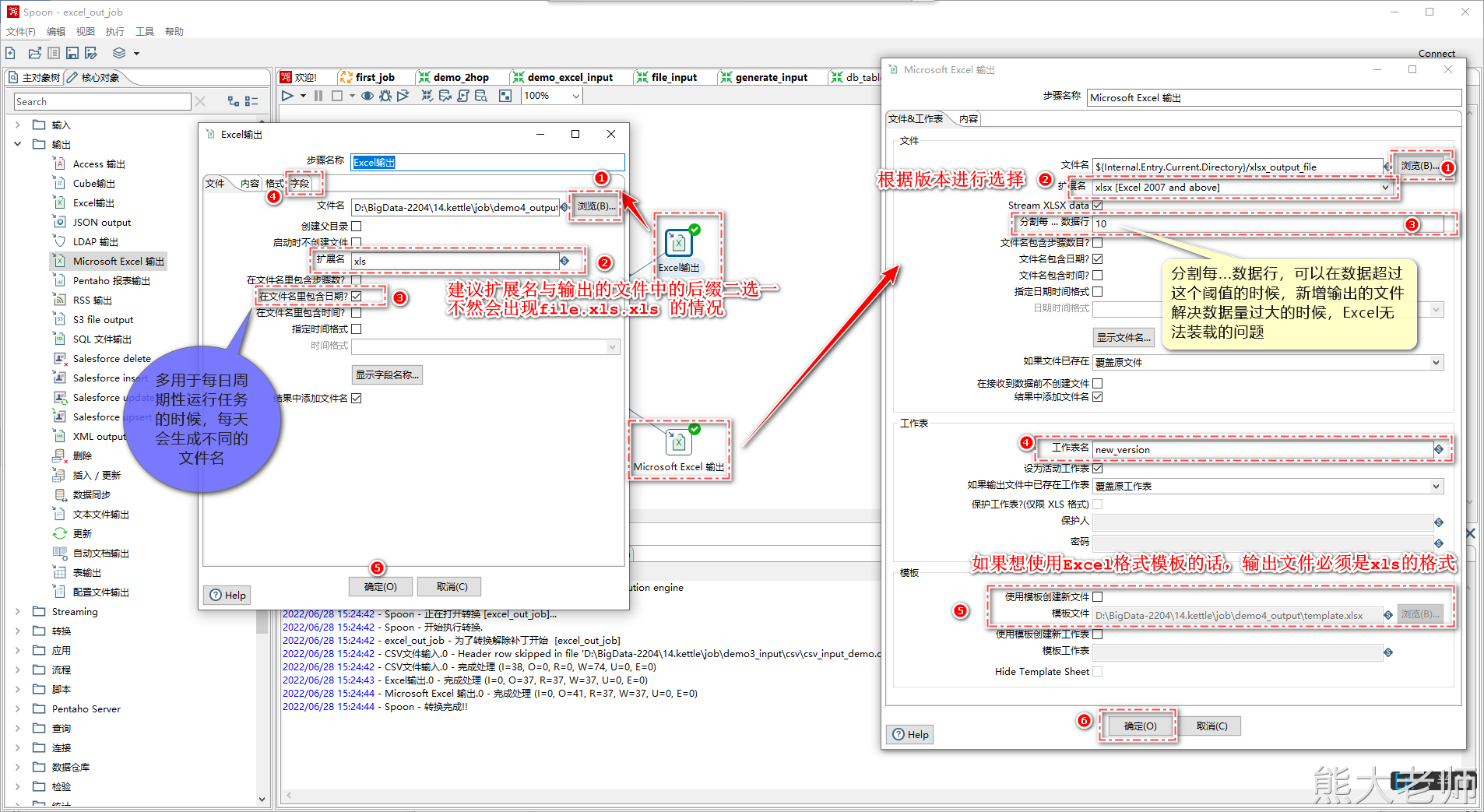
Task: Switch to the 字段 tab in Excel输出 dialog
Action: (300, 183)
